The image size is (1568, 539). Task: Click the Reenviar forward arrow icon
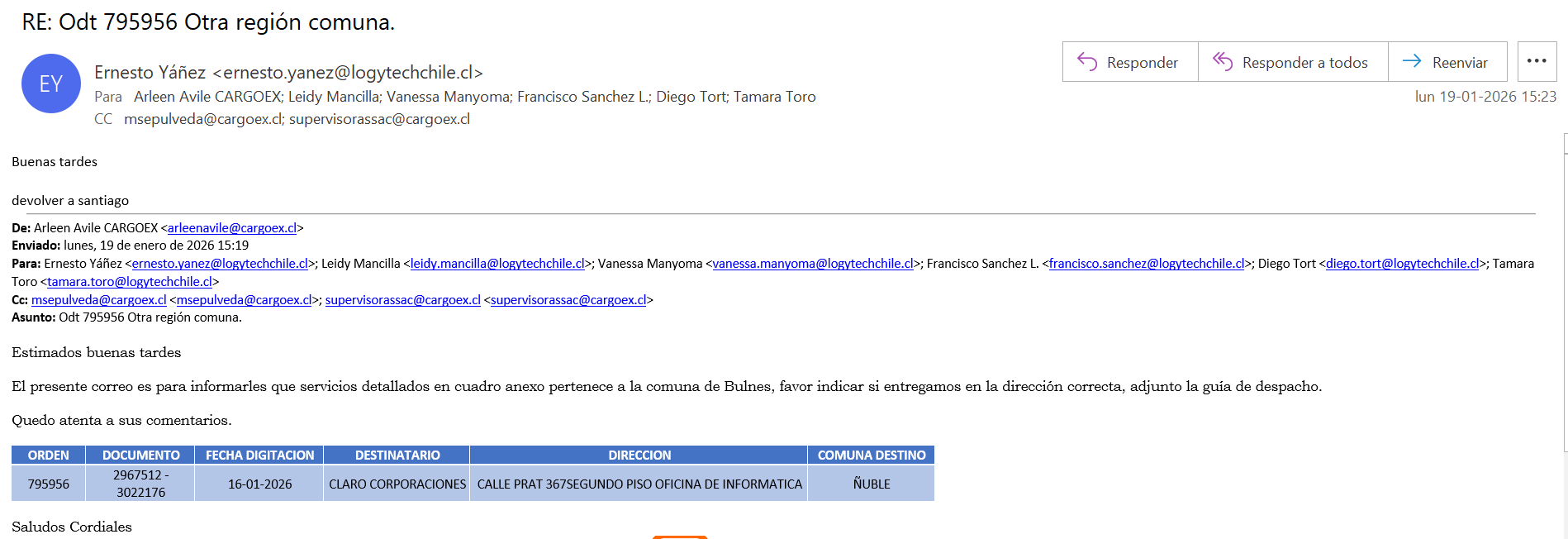tap(1412, 62)
